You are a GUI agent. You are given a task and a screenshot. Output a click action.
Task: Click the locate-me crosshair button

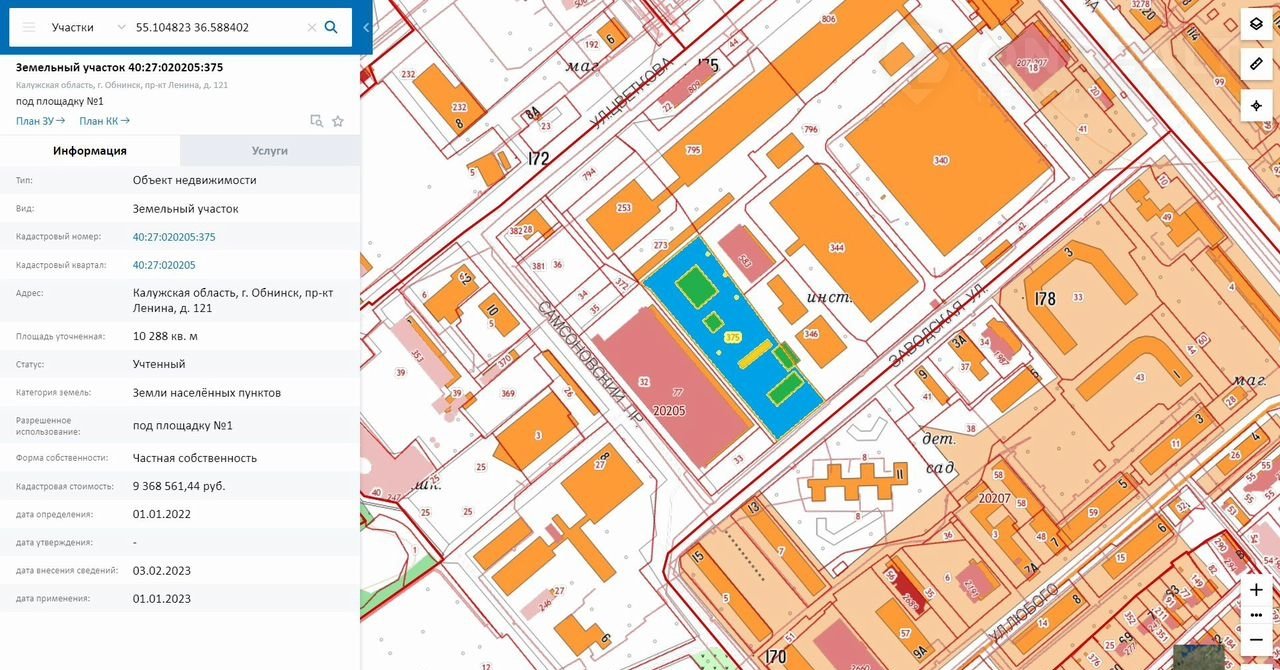[1256, 105]
